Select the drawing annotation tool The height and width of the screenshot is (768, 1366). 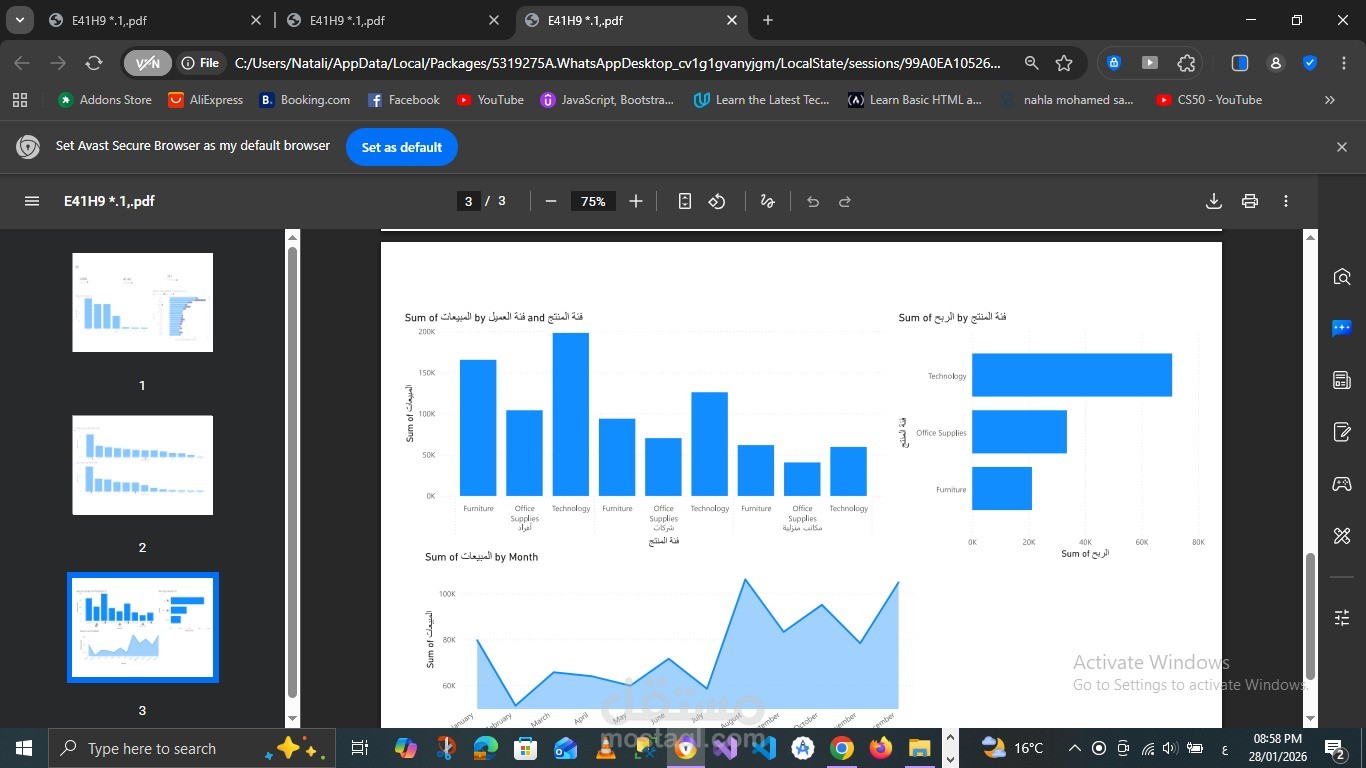(767, 201)
